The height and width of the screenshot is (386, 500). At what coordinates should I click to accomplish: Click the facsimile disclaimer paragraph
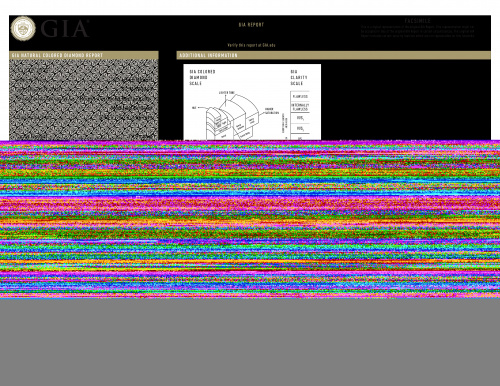(x=418, y=31)
